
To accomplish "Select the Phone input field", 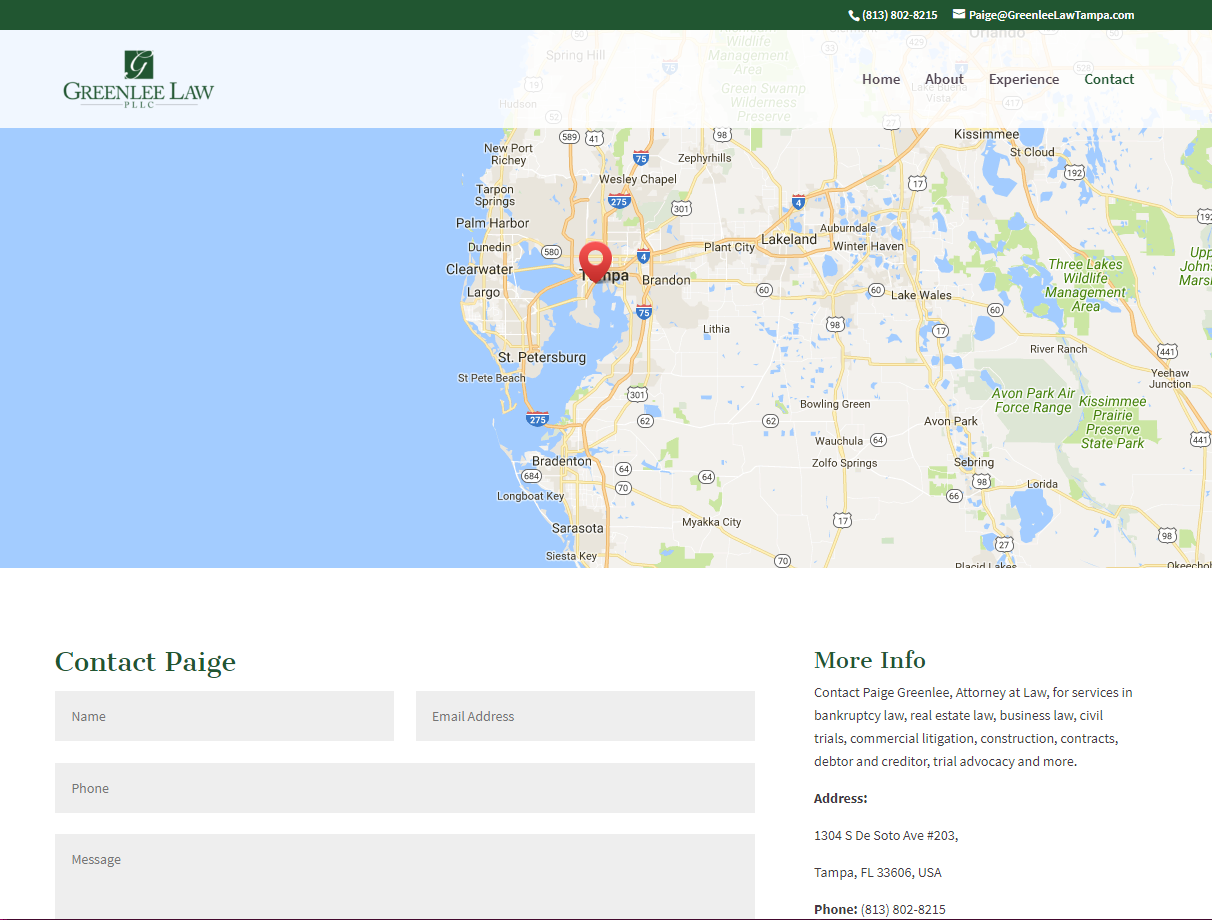I will pos(405,788).
